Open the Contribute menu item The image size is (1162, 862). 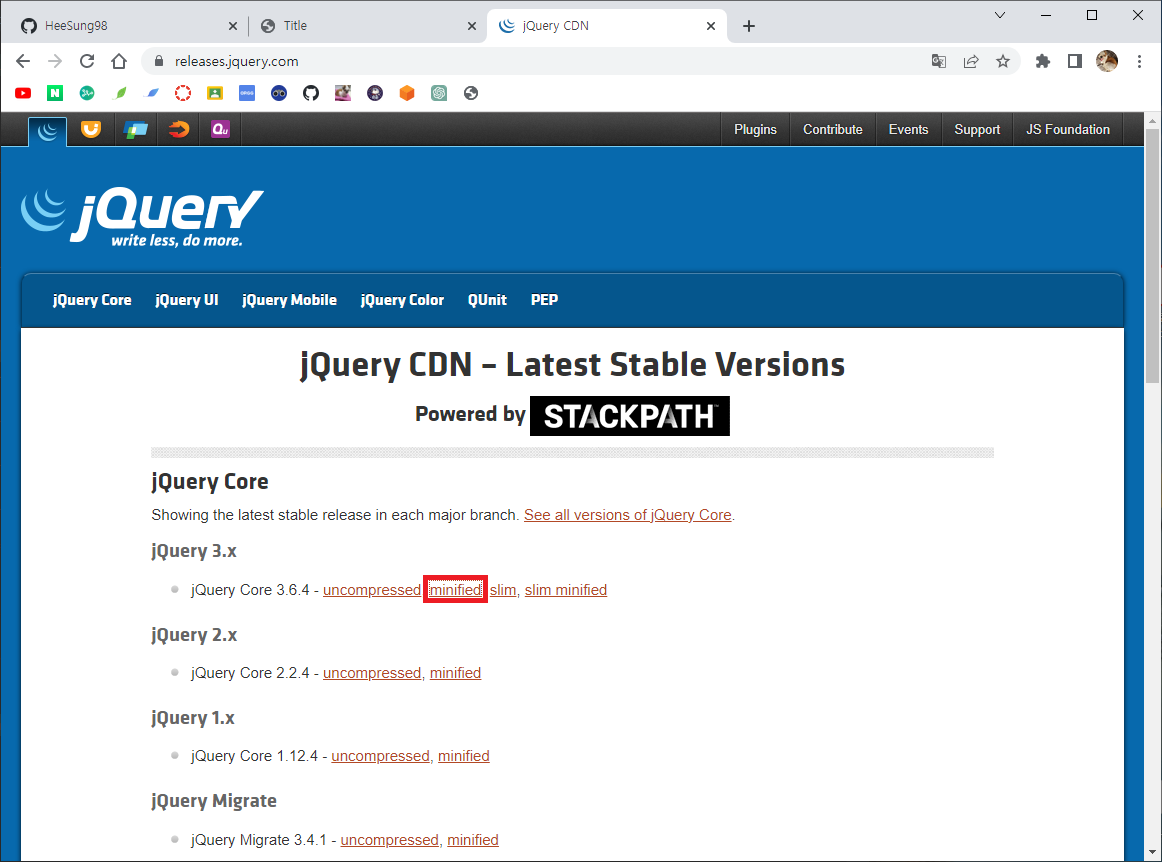pyautogui.click(x=833, y=130)
